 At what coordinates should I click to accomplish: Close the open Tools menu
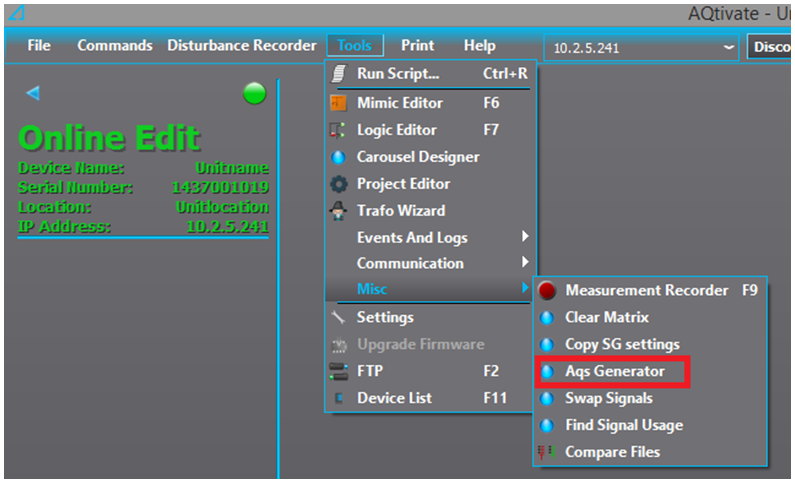(x=355, y=46)
